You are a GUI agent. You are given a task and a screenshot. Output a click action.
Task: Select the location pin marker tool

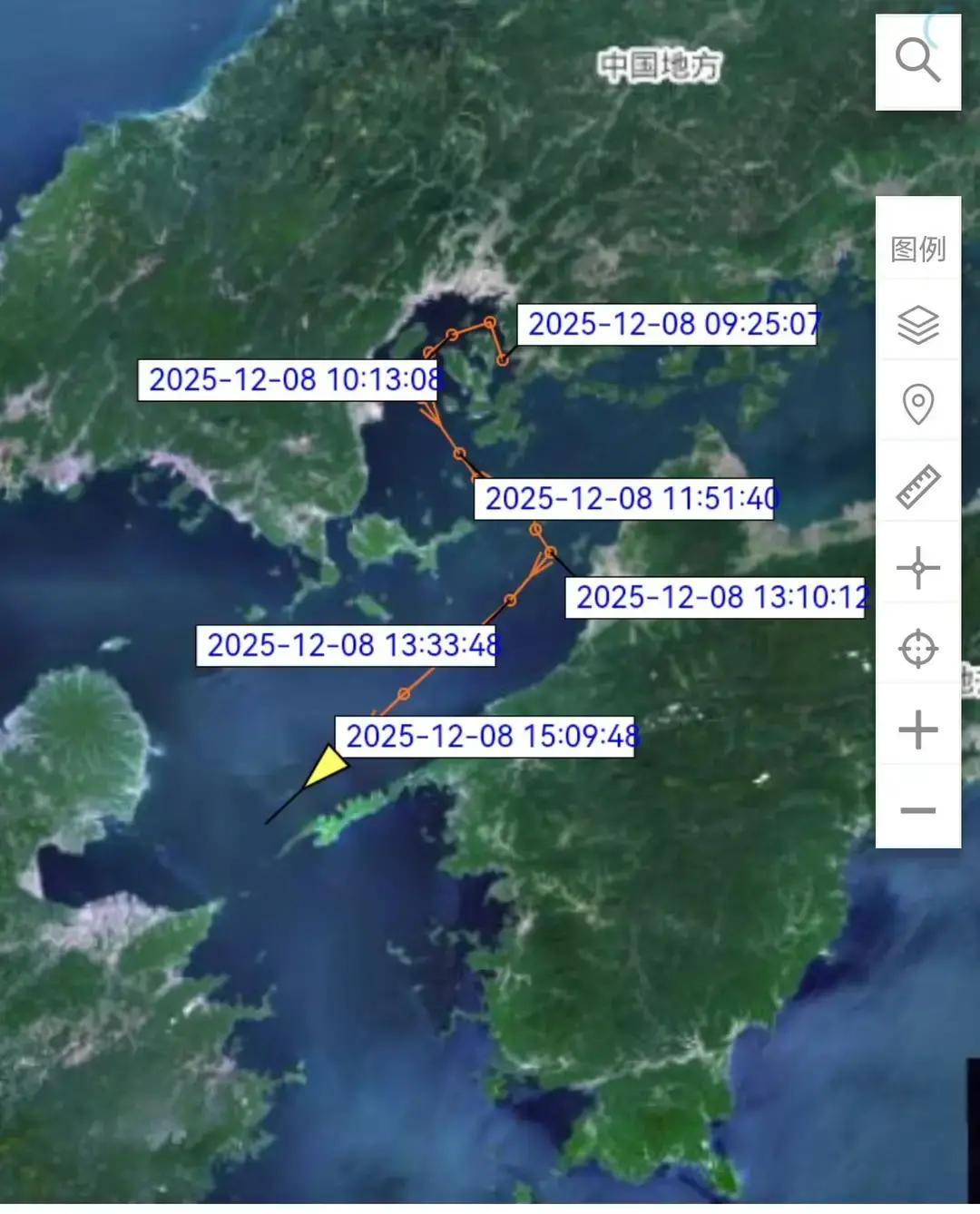click(x=919, y=402)
